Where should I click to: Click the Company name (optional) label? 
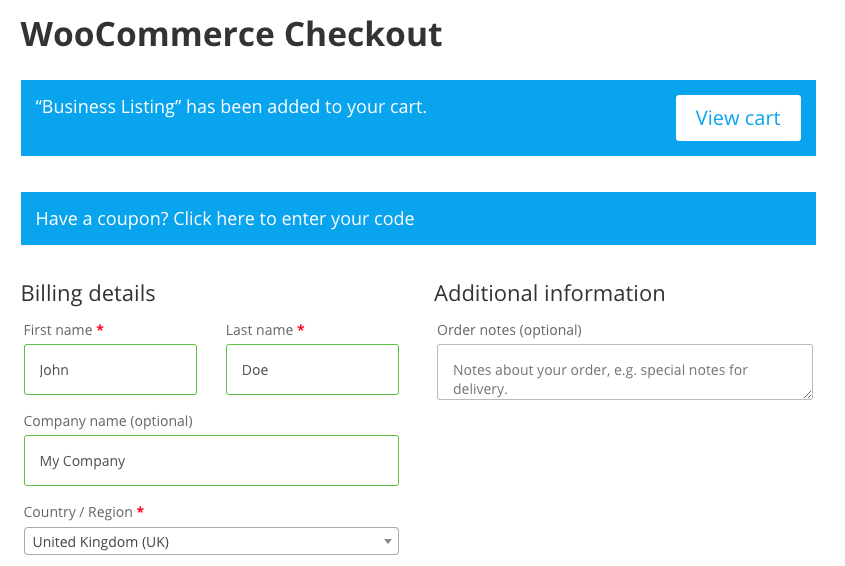coord(108,421)
